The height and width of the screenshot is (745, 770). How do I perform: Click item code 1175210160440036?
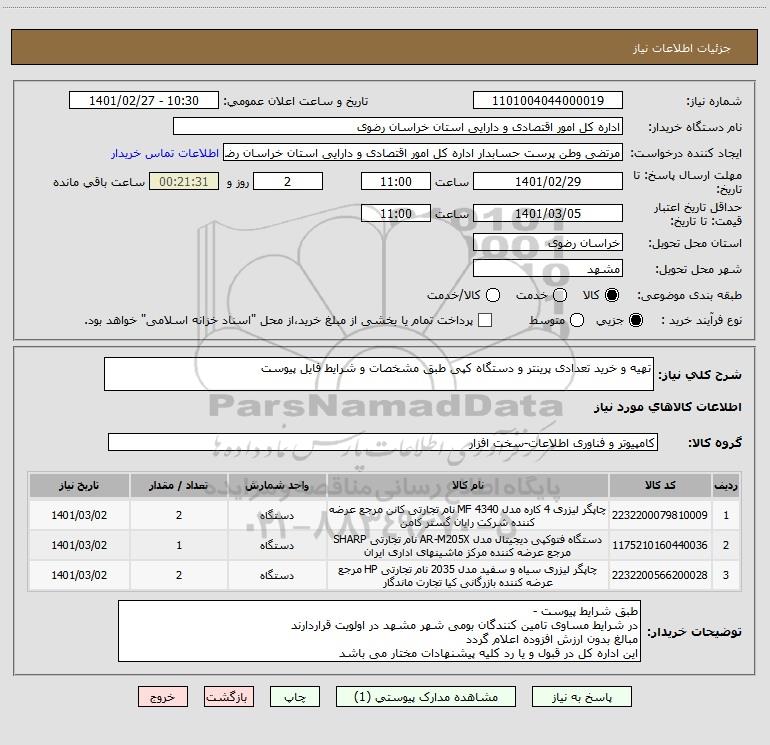[x=660, y=545]
